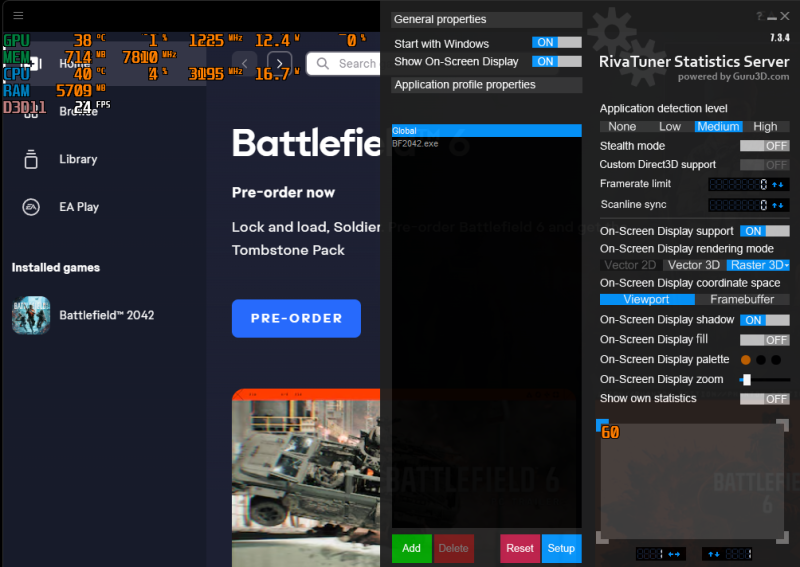Toggle Start with Windows switch
Image resolution: width=800 pixels, height=567 pixels.
[x=557, y=42]
